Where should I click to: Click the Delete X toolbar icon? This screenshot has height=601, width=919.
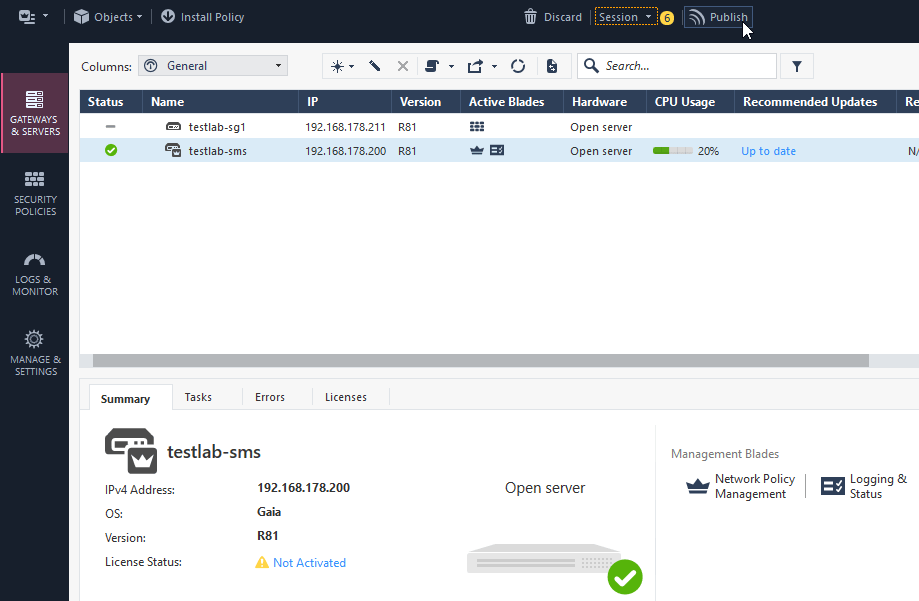tap(403, 66)
